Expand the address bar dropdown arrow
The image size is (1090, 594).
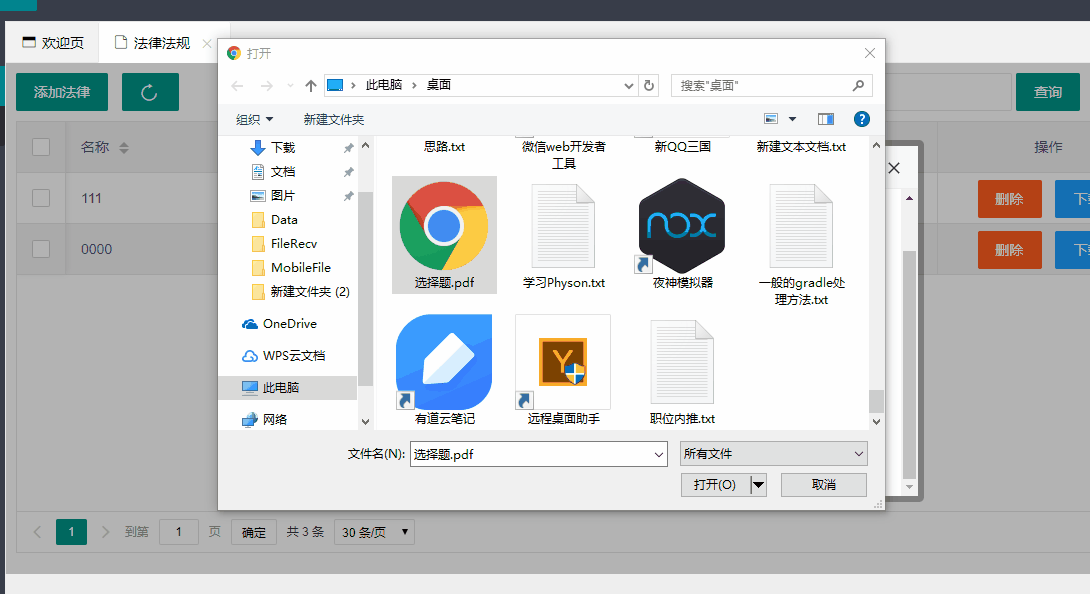(628, 85)
